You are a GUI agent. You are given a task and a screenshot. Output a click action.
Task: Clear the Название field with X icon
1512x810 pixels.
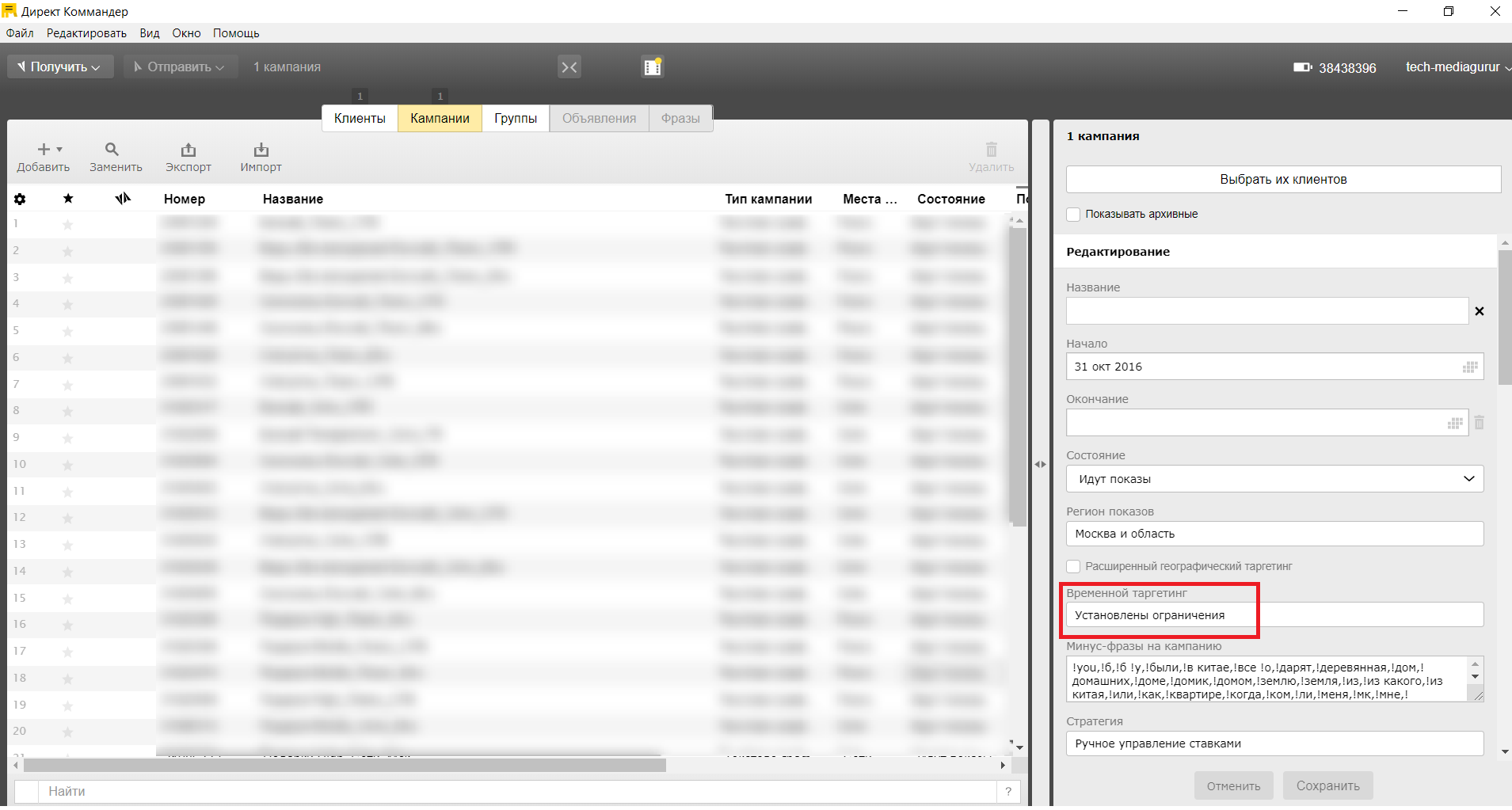point(1479,312)
